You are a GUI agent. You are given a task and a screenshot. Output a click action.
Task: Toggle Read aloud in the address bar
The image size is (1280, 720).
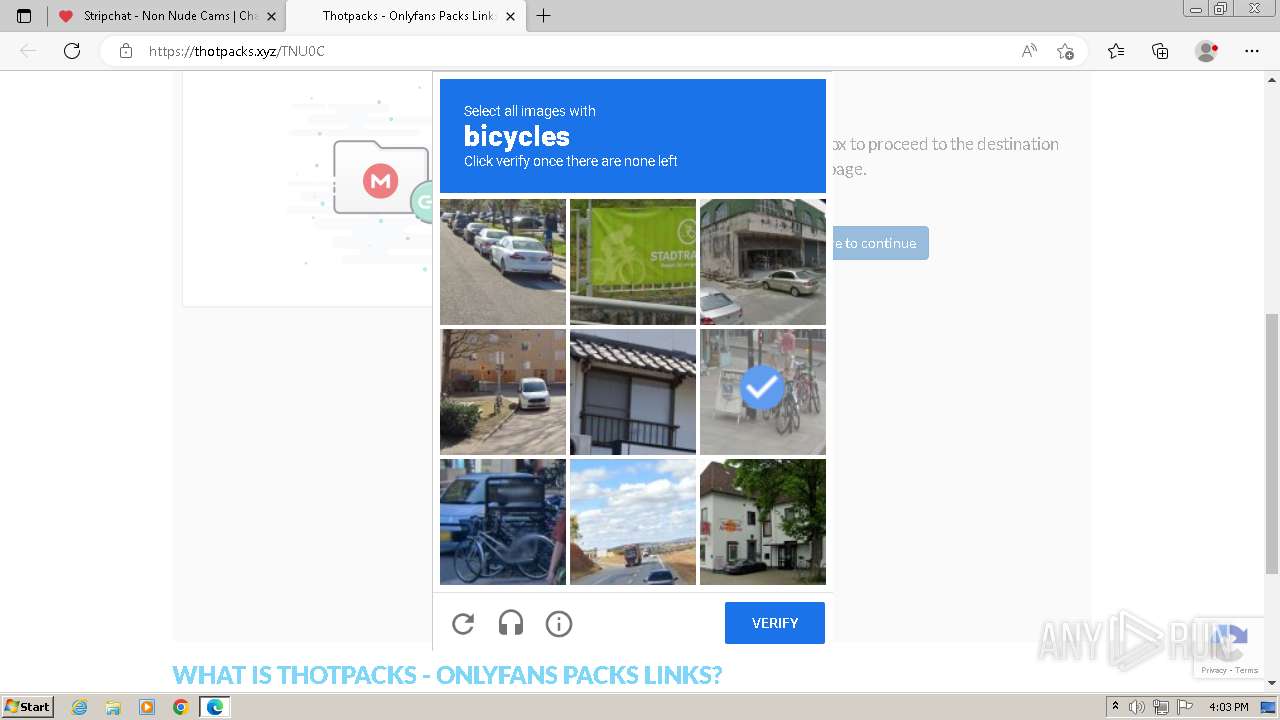point(1029,51)
